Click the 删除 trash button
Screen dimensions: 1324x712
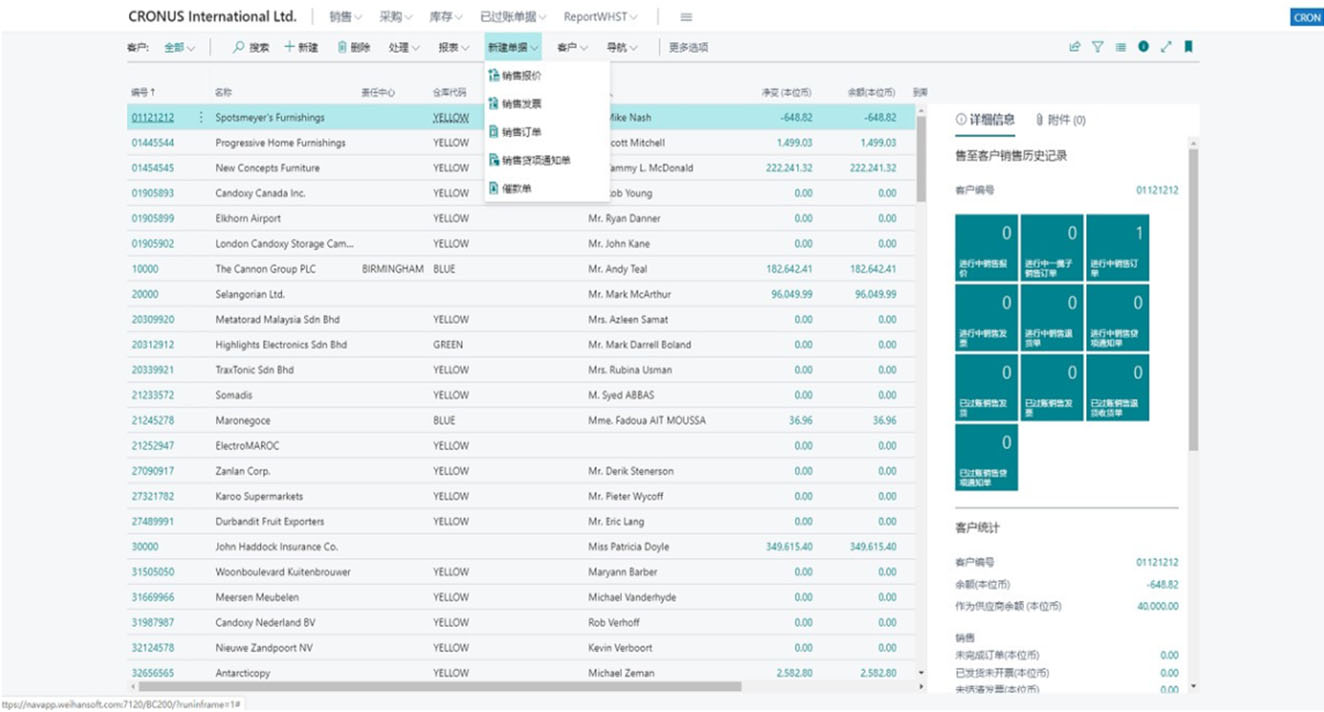[354, 47]
